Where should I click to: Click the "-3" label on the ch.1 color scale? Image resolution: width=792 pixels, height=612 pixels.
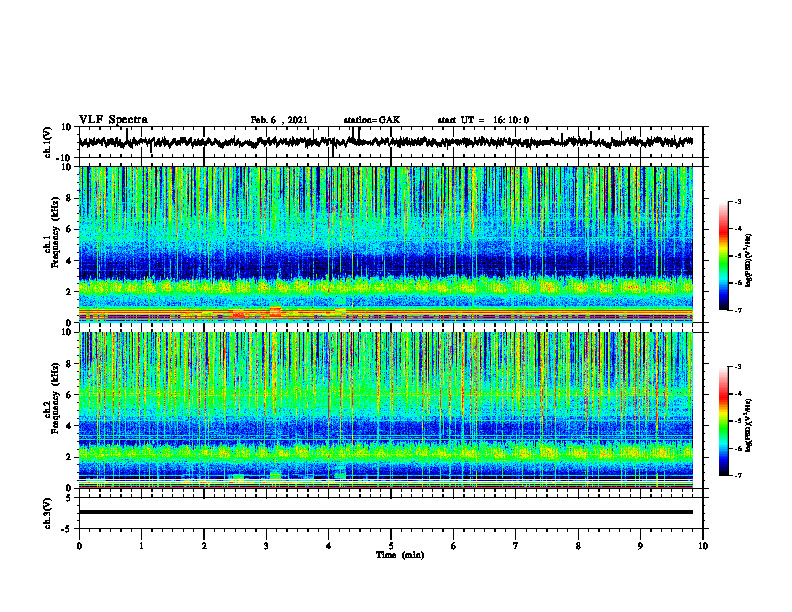pos(737,201)
